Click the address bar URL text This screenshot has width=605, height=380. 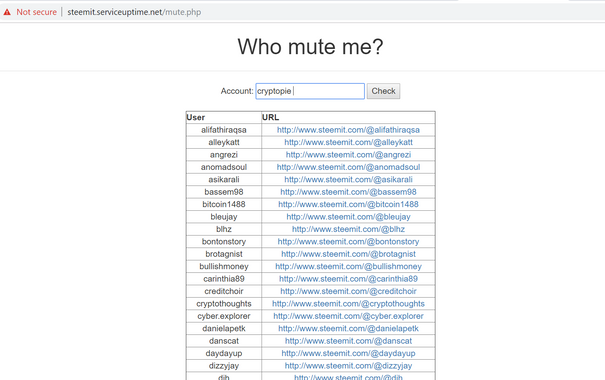coord(134,12)
